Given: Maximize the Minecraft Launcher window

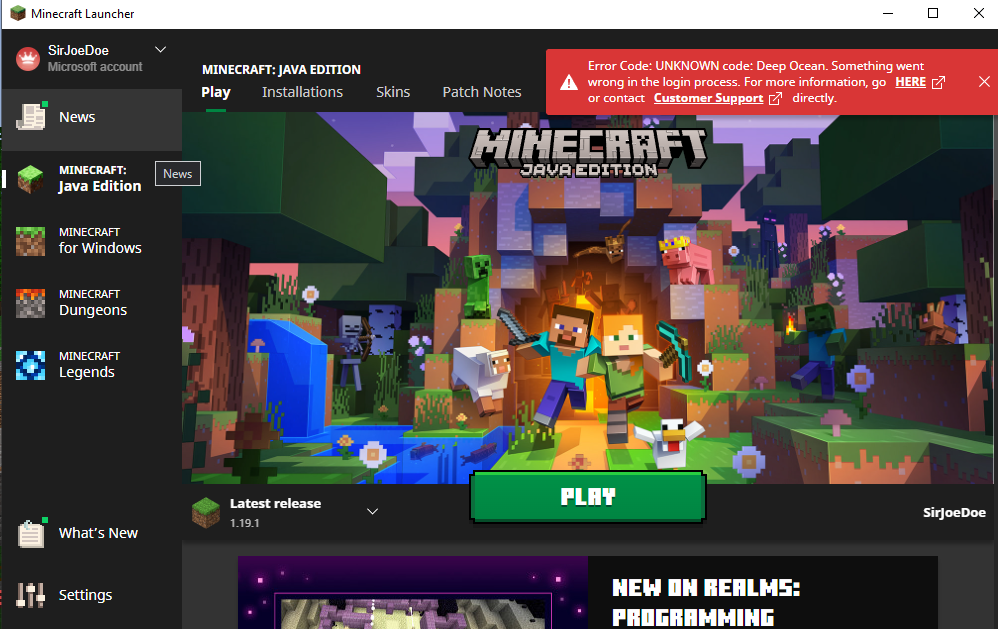Looking at the screenshot, I should [933, 13].
